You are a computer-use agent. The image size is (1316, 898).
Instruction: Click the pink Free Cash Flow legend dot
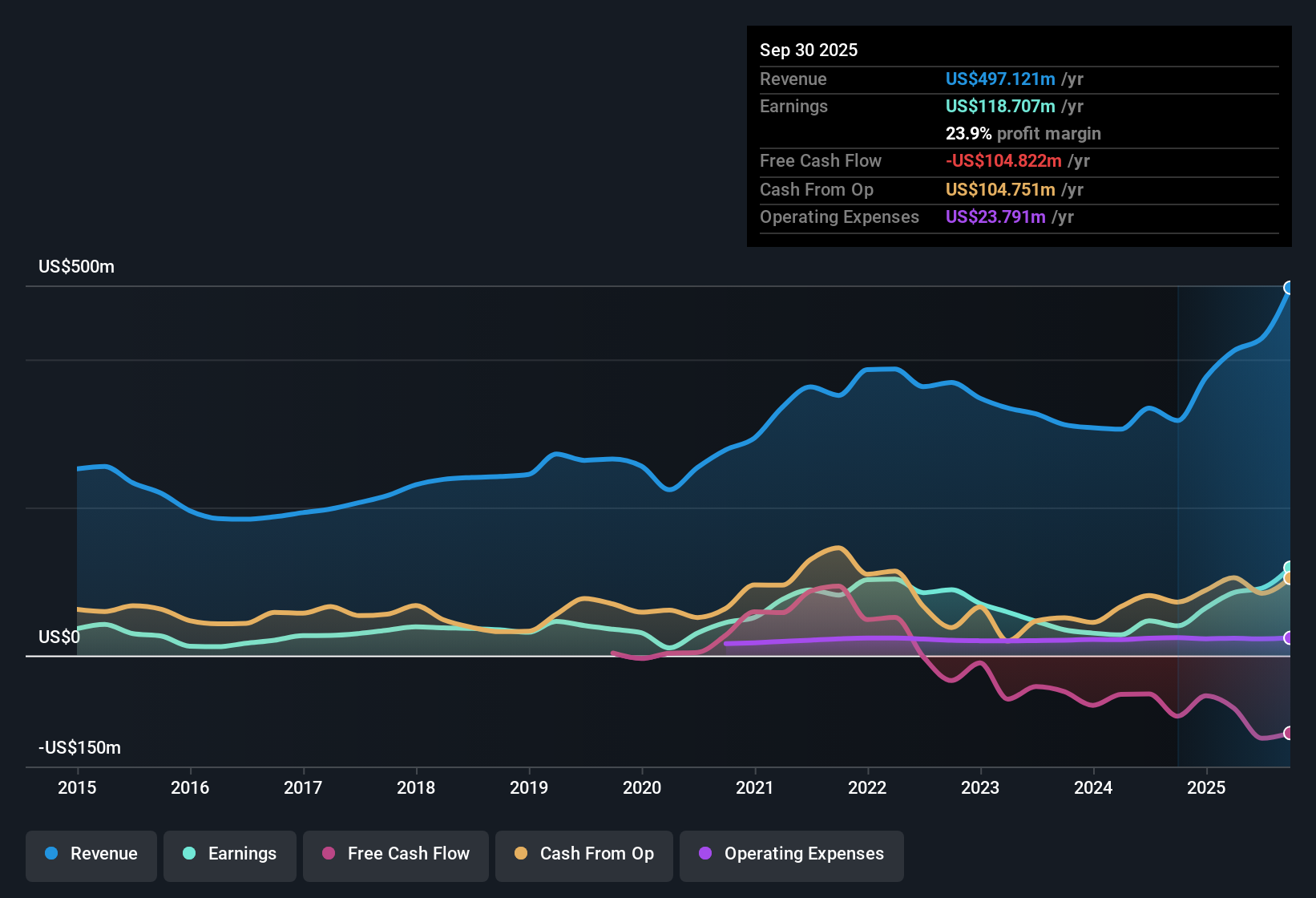click(x=327, y=854)
